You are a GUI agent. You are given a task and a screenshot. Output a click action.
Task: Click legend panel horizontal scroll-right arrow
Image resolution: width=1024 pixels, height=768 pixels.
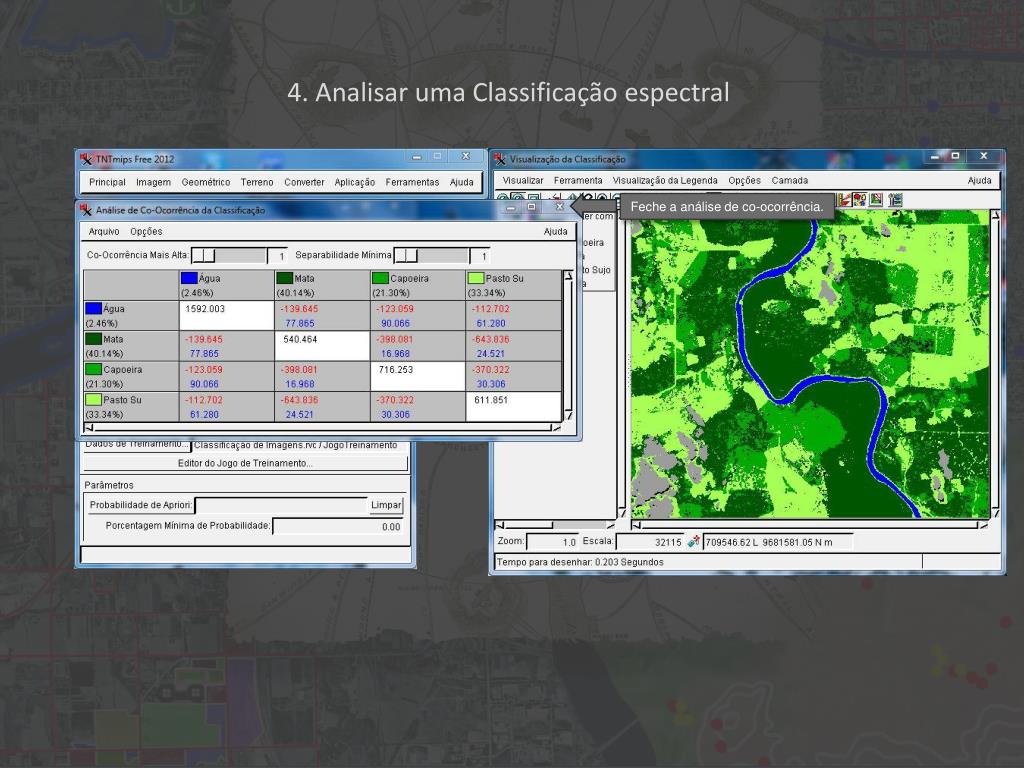611,525
